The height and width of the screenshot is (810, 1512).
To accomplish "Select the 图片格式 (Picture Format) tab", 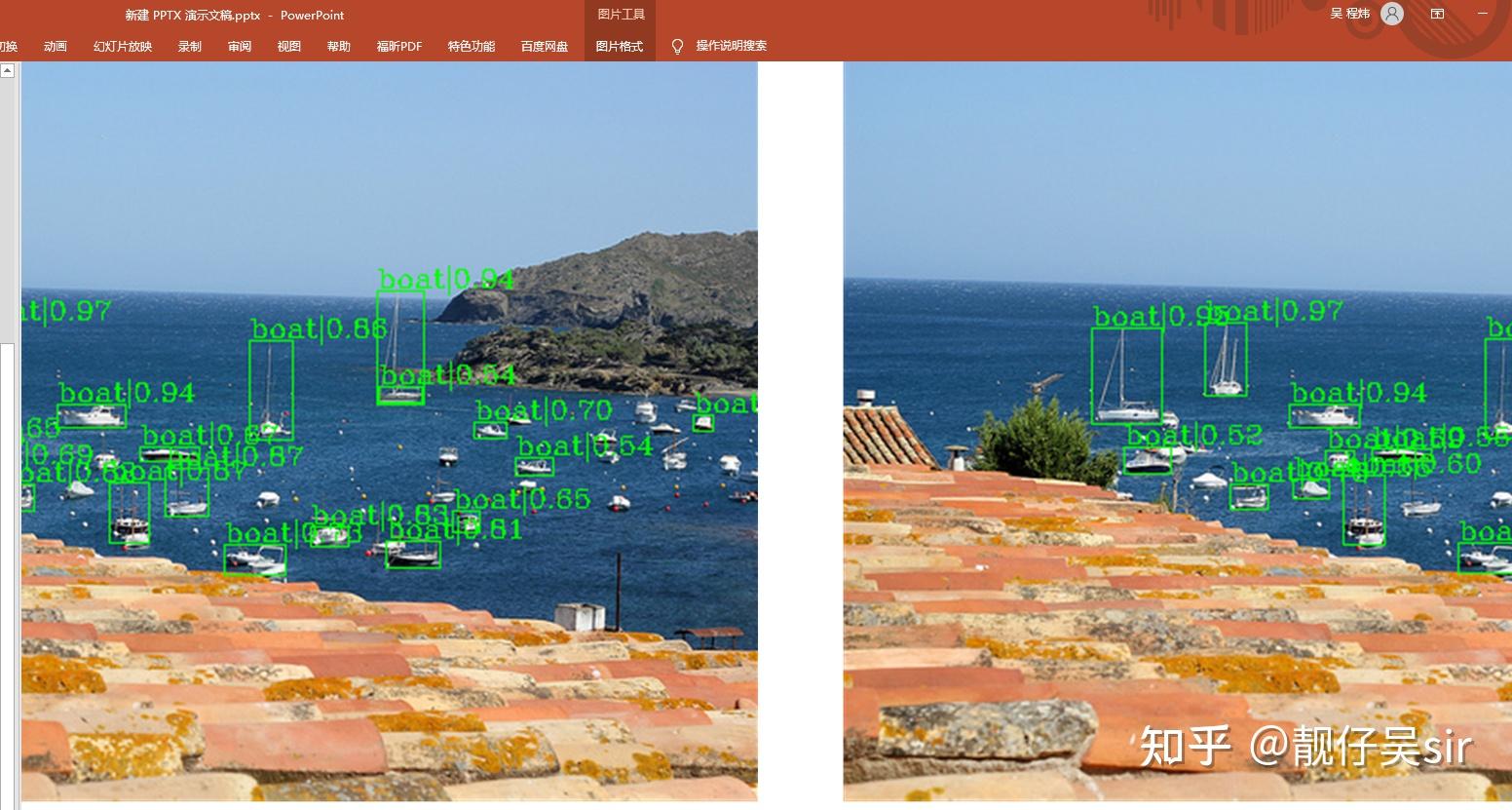I will [x=620, y=47].
